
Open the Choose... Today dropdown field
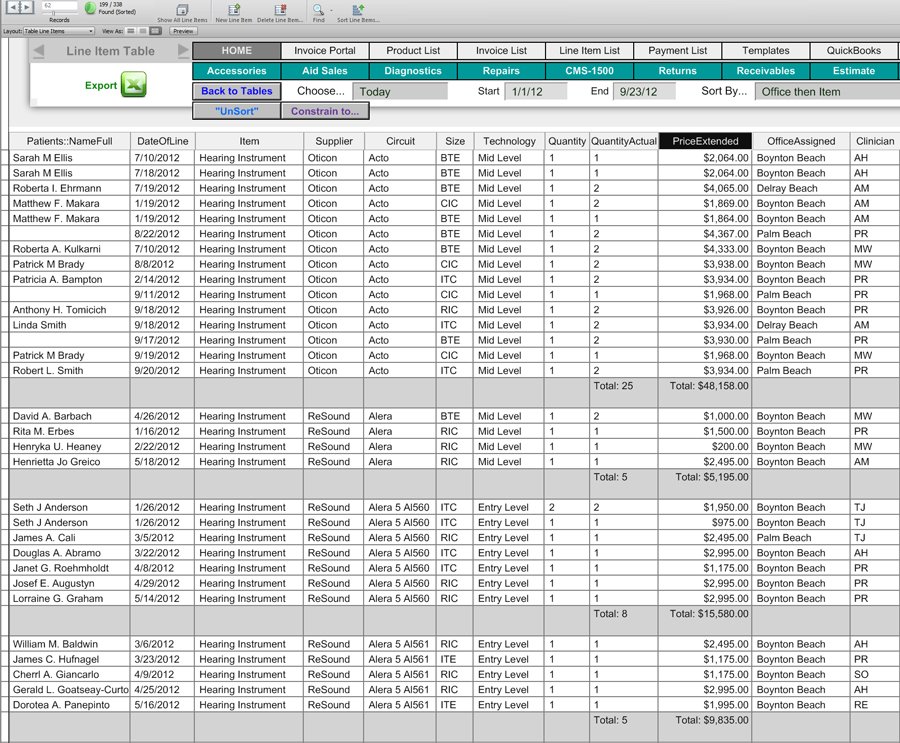click(x=400, y=91)
